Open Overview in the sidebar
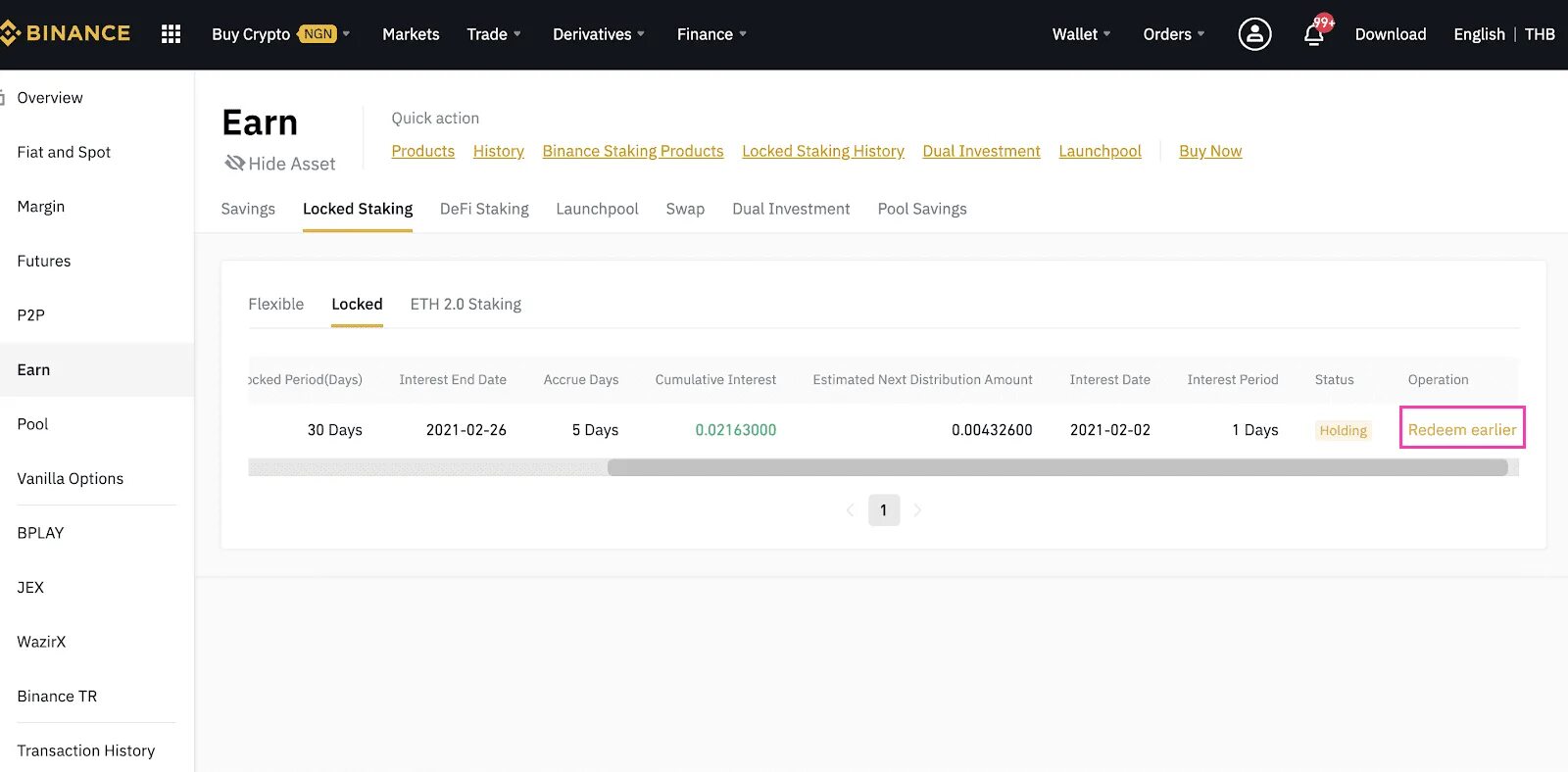Screen dimensions: 1568x772 [x=50, y=98]
